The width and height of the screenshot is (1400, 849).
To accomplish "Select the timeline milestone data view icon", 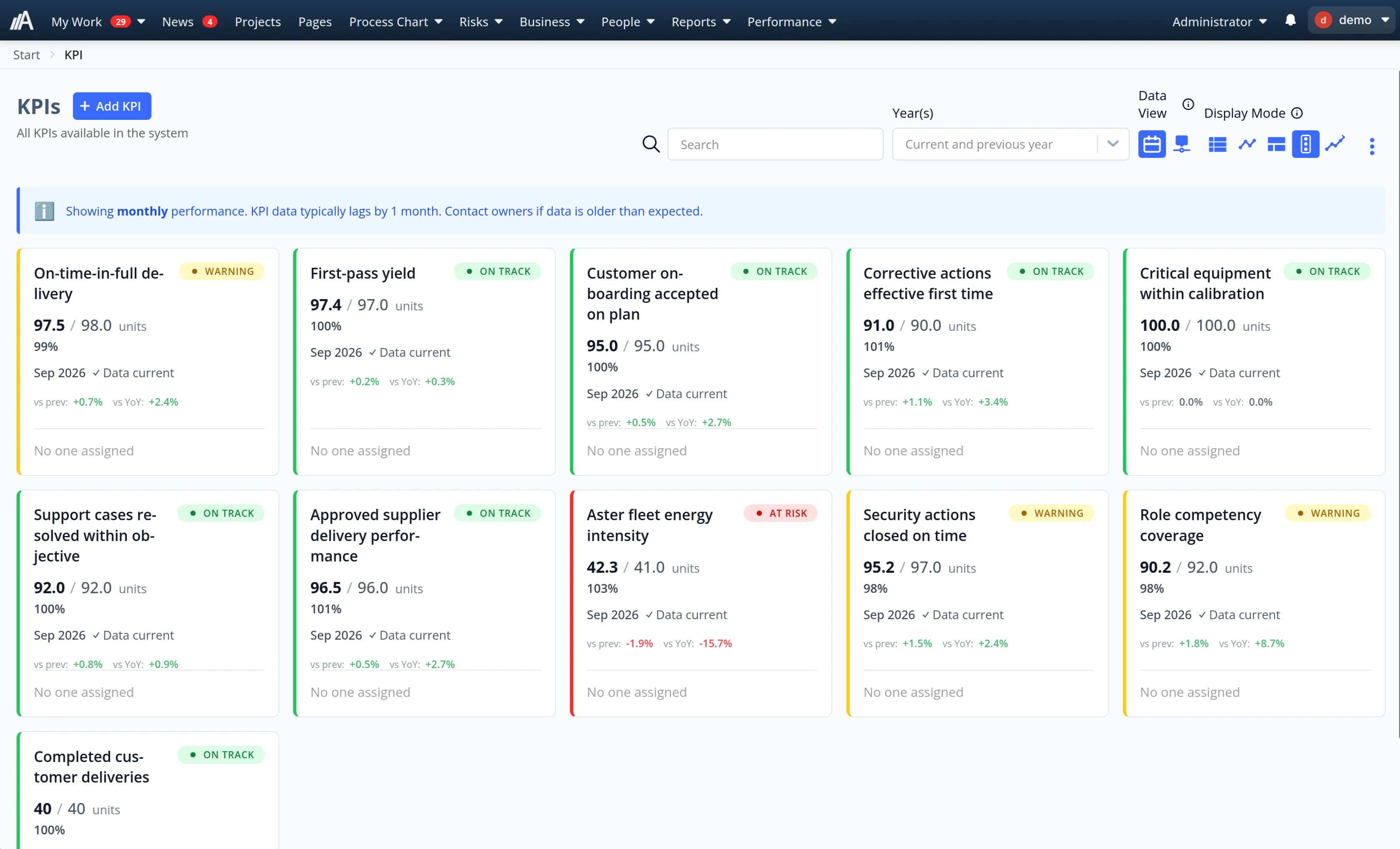I will 1182,144.
